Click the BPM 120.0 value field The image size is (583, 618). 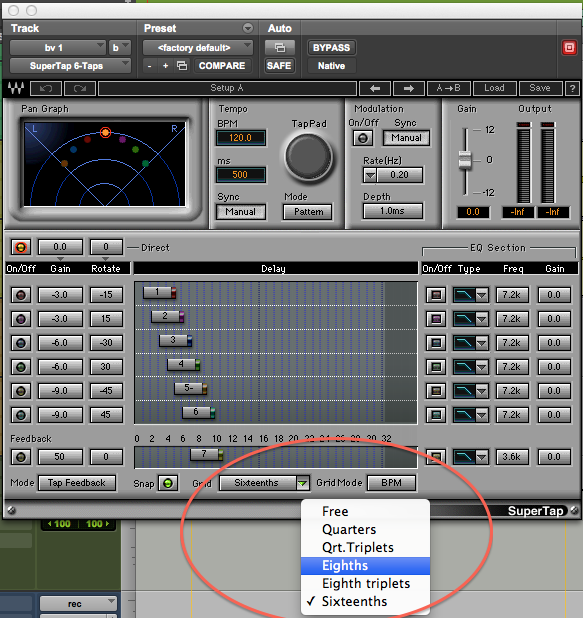coord(240,138)
